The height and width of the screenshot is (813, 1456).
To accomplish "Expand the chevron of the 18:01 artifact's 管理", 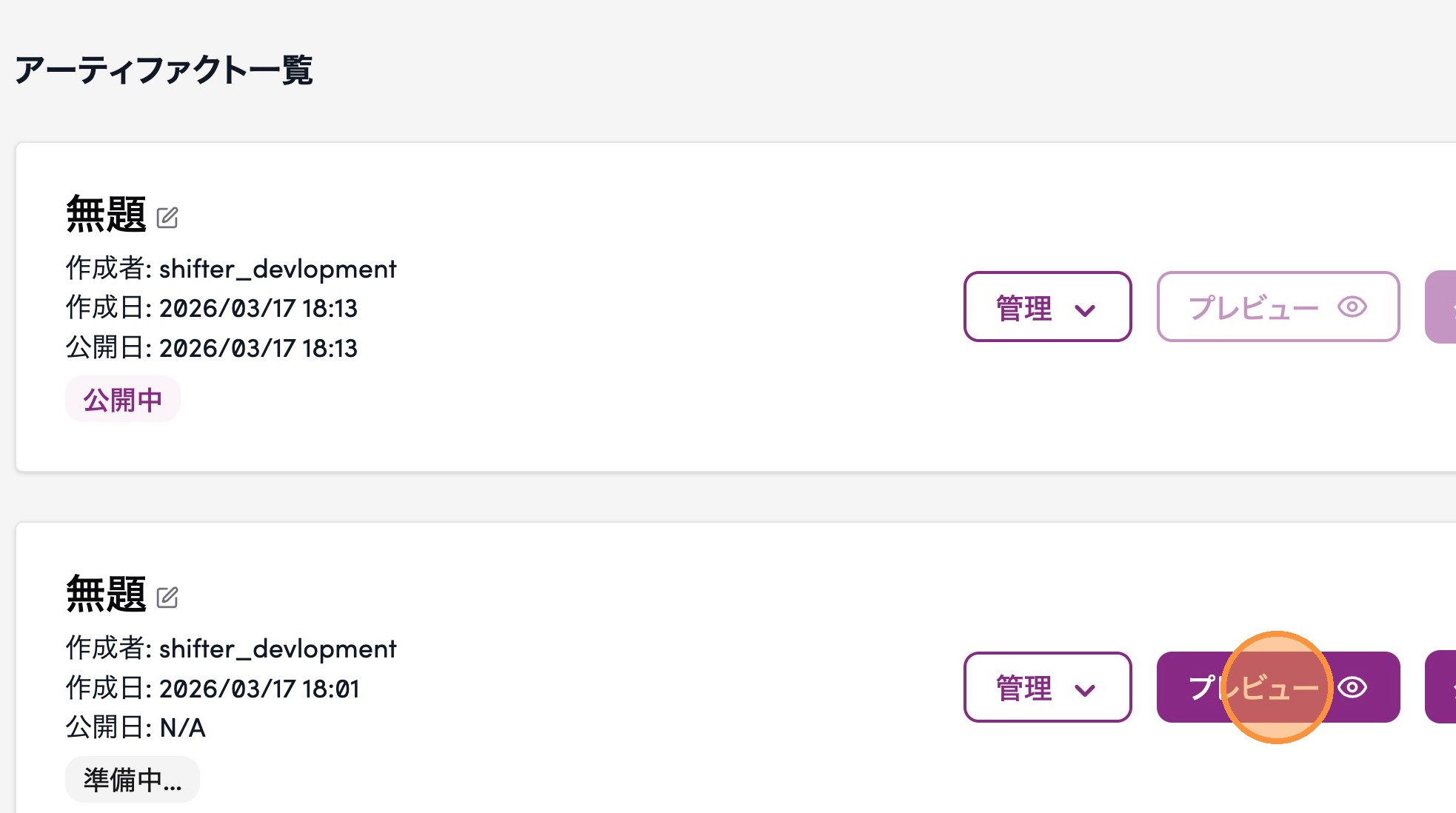I will pos(1085,690).
